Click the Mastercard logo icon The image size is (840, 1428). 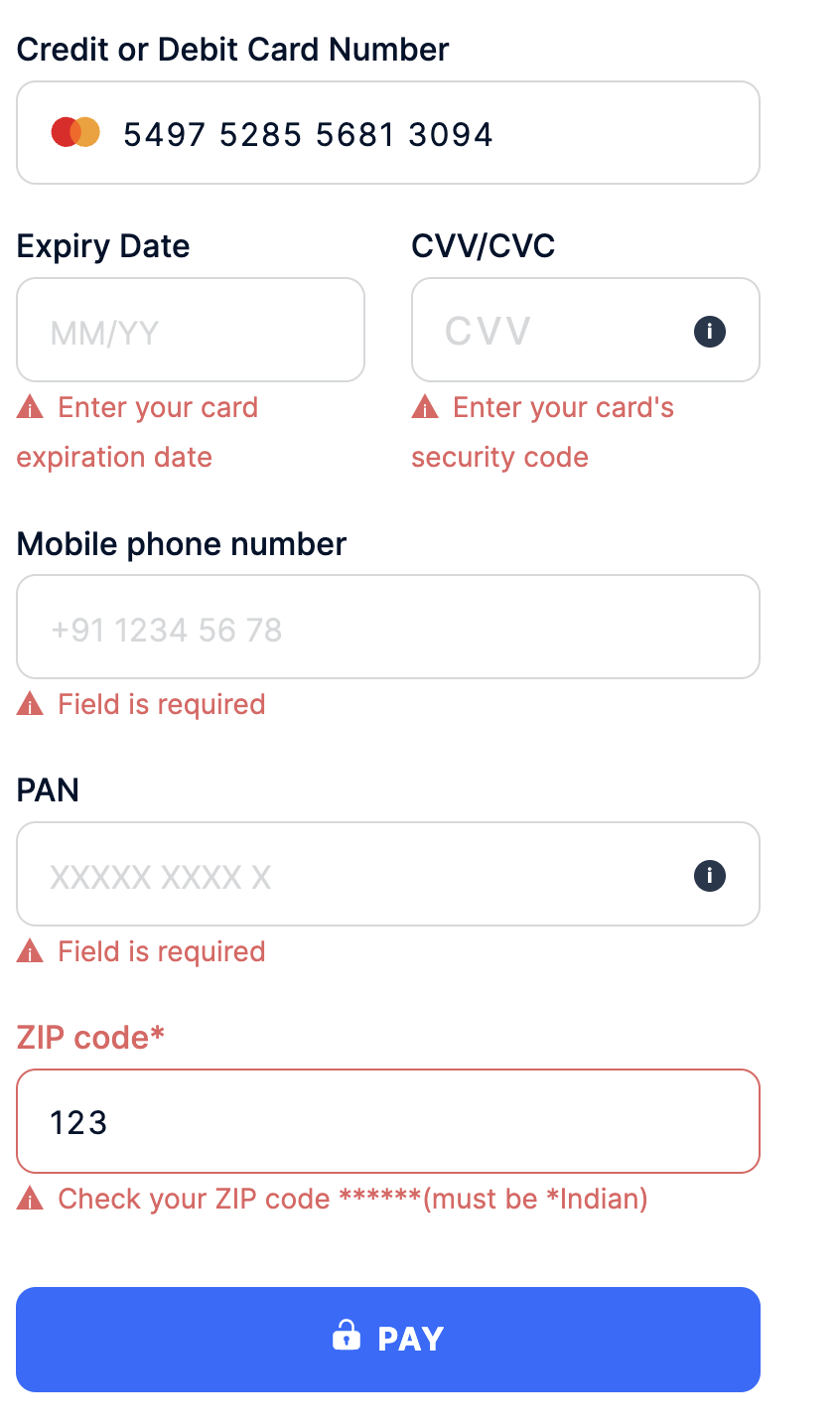(x=73, y=131)
